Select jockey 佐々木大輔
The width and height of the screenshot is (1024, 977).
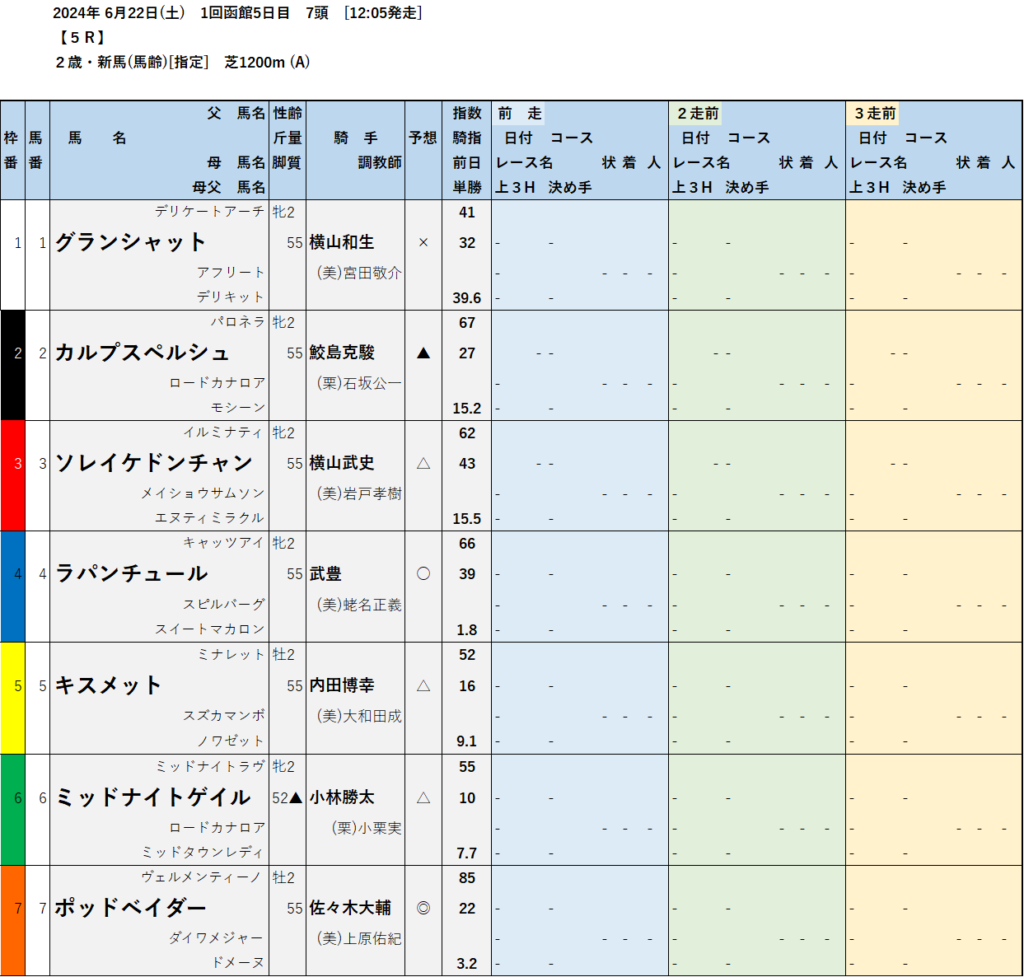click(350, 908)
